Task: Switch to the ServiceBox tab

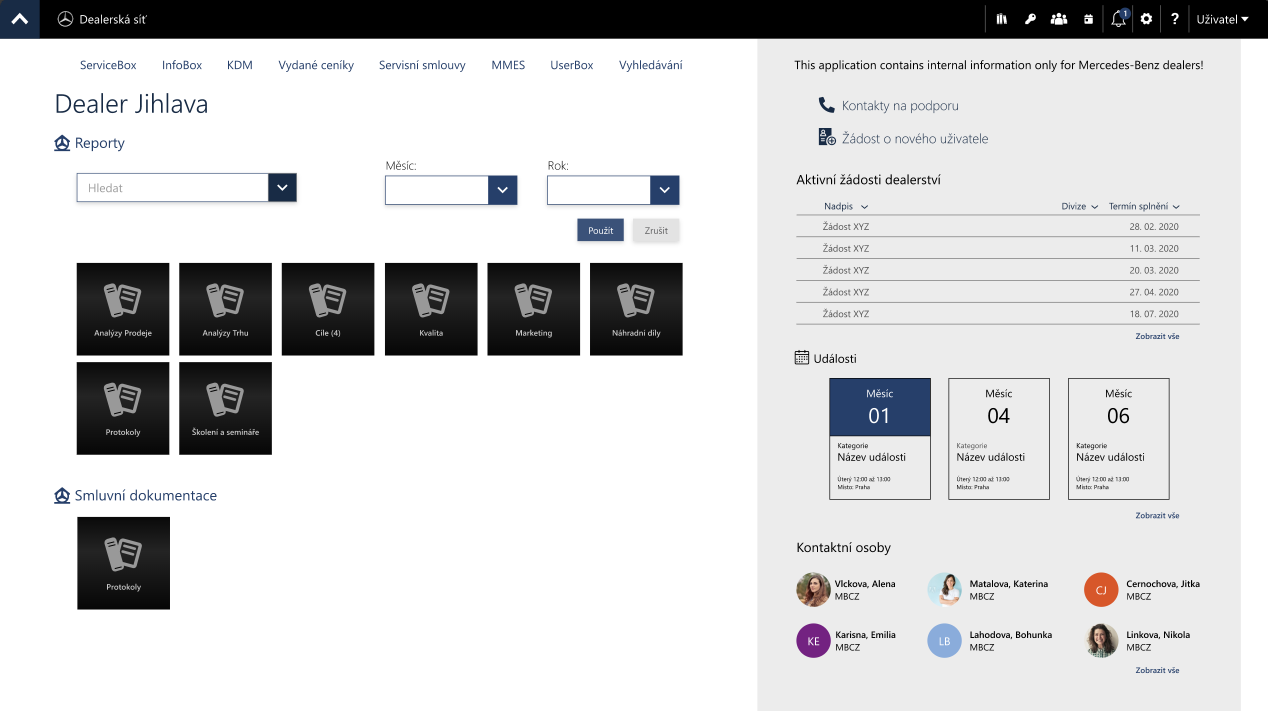Action: (x=107, y=64)
